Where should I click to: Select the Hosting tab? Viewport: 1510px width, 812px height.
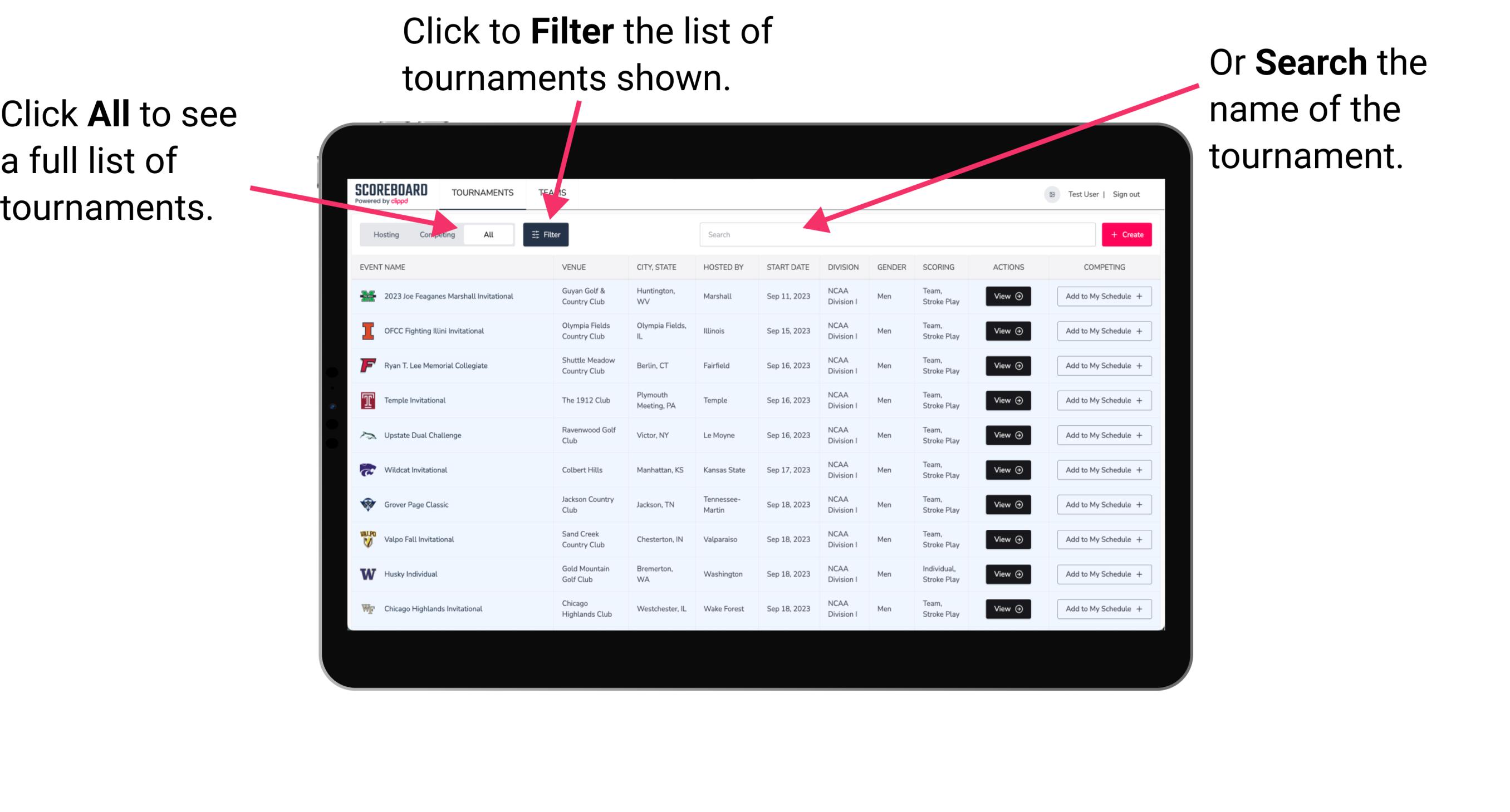point(383,234)
